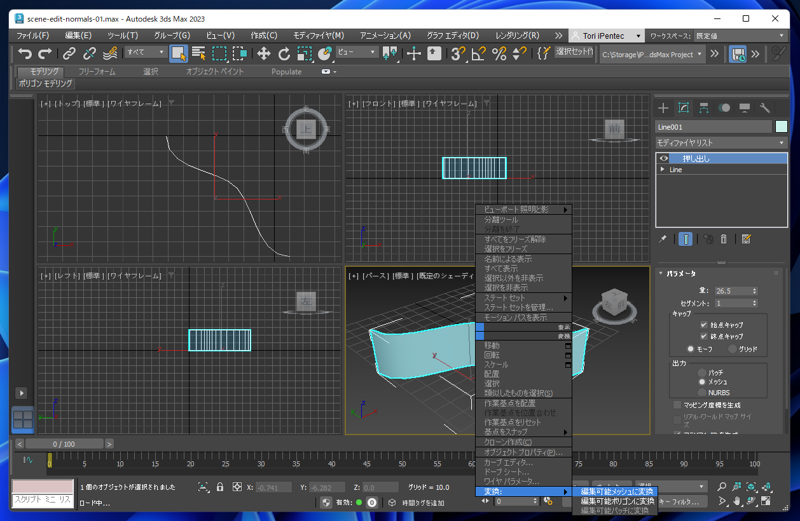
Task: Choose 編集可能メッシュに変換 in submenu
Action: [x=616, y=491]
